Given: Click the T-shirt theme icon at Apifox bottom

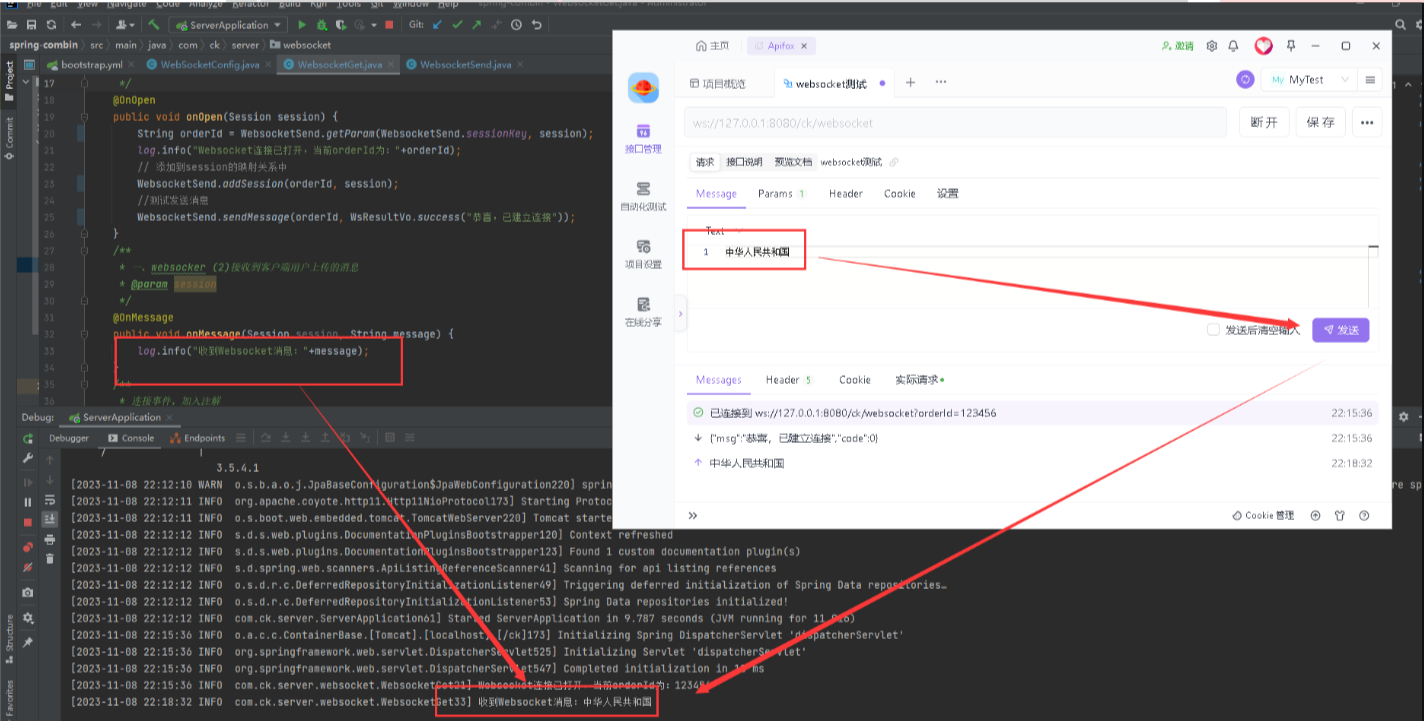Looking at the screenshot, I should [x=1339, y=516].
